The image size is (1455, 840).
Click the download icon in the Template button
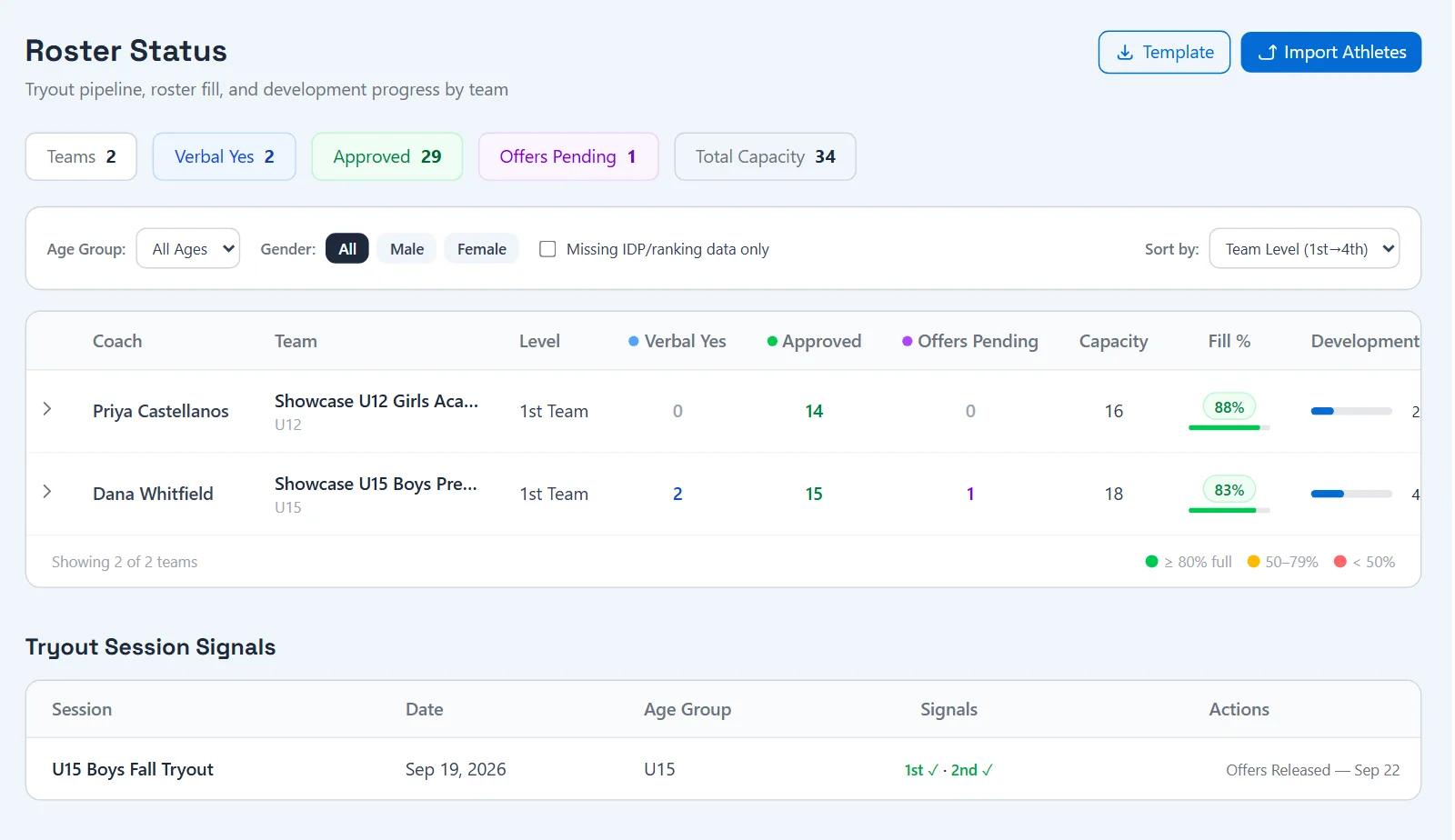click(1125, 53)
